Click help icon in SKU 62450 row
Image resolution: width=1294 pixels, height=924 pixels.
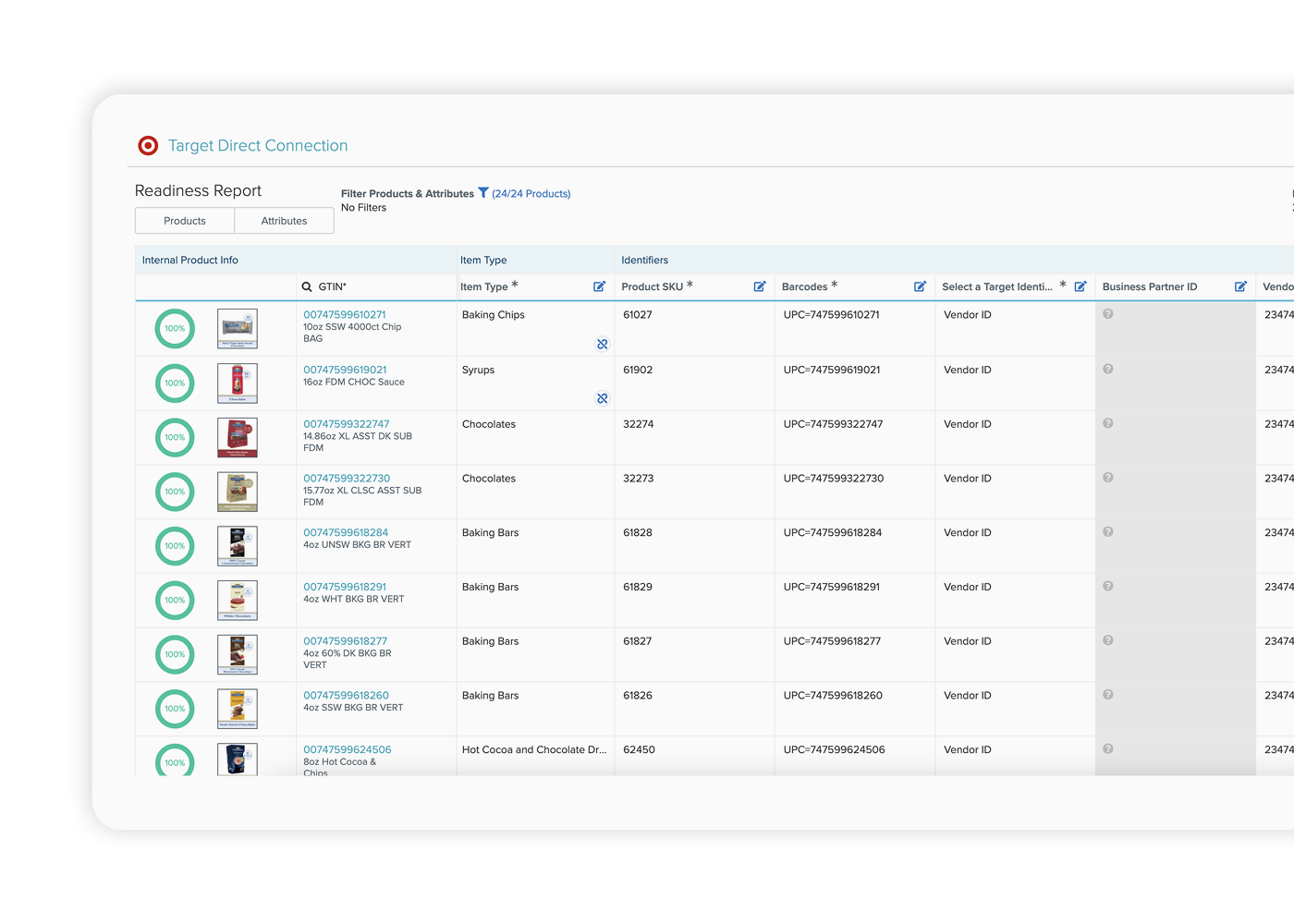click(x=1108, y=748)
